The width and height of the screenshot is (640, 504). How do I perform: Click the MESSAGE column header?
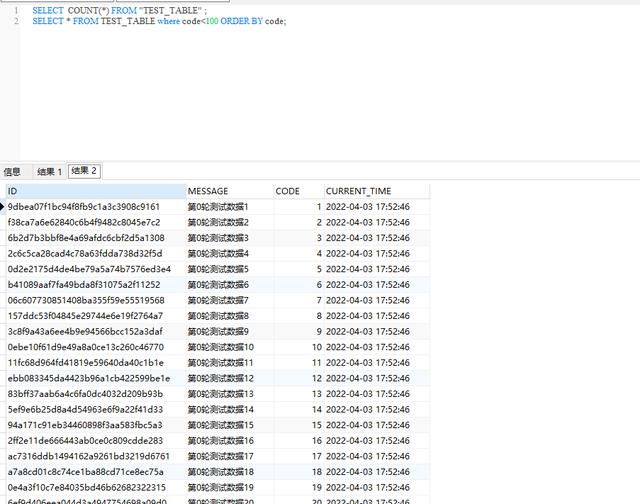coord(230,191)
